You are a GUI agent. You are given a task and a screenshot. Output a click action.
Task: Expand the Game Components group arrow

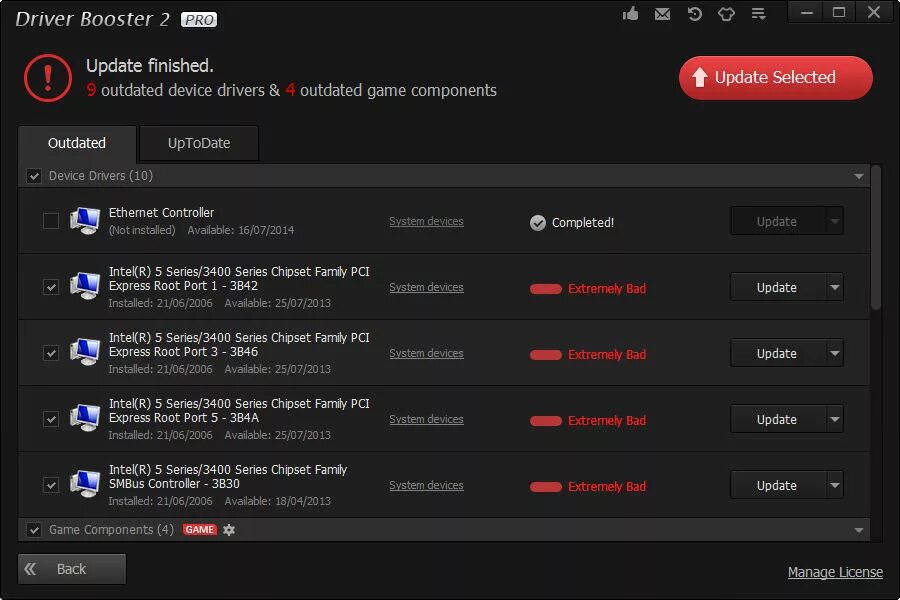tap(859, 530)
